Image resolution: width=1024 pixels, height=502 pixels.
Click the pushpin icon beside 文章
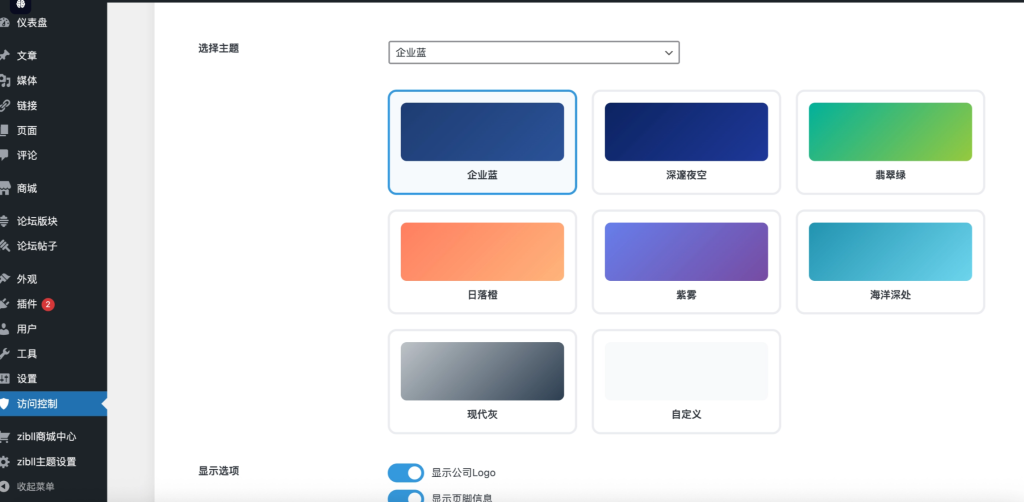coord(4,55)
